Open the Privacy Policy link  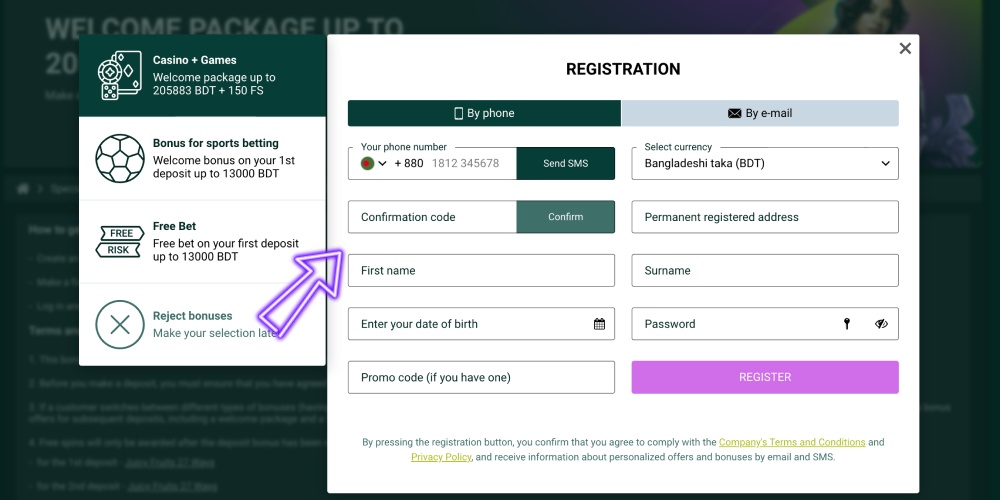point(441,457)
